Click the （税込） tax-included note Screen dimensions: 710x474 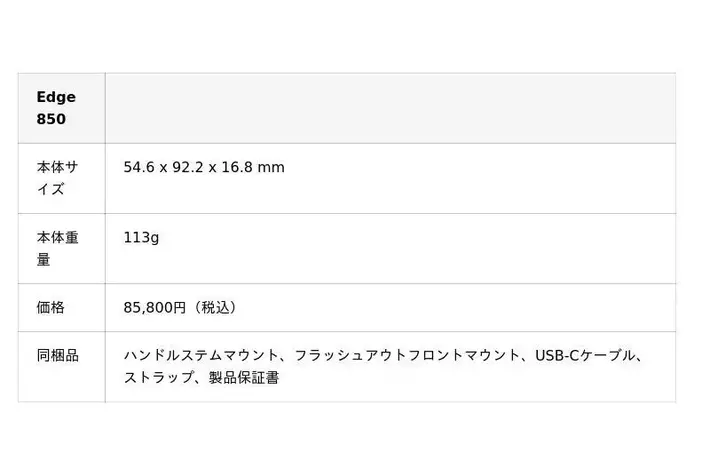(x=214, y=308)
